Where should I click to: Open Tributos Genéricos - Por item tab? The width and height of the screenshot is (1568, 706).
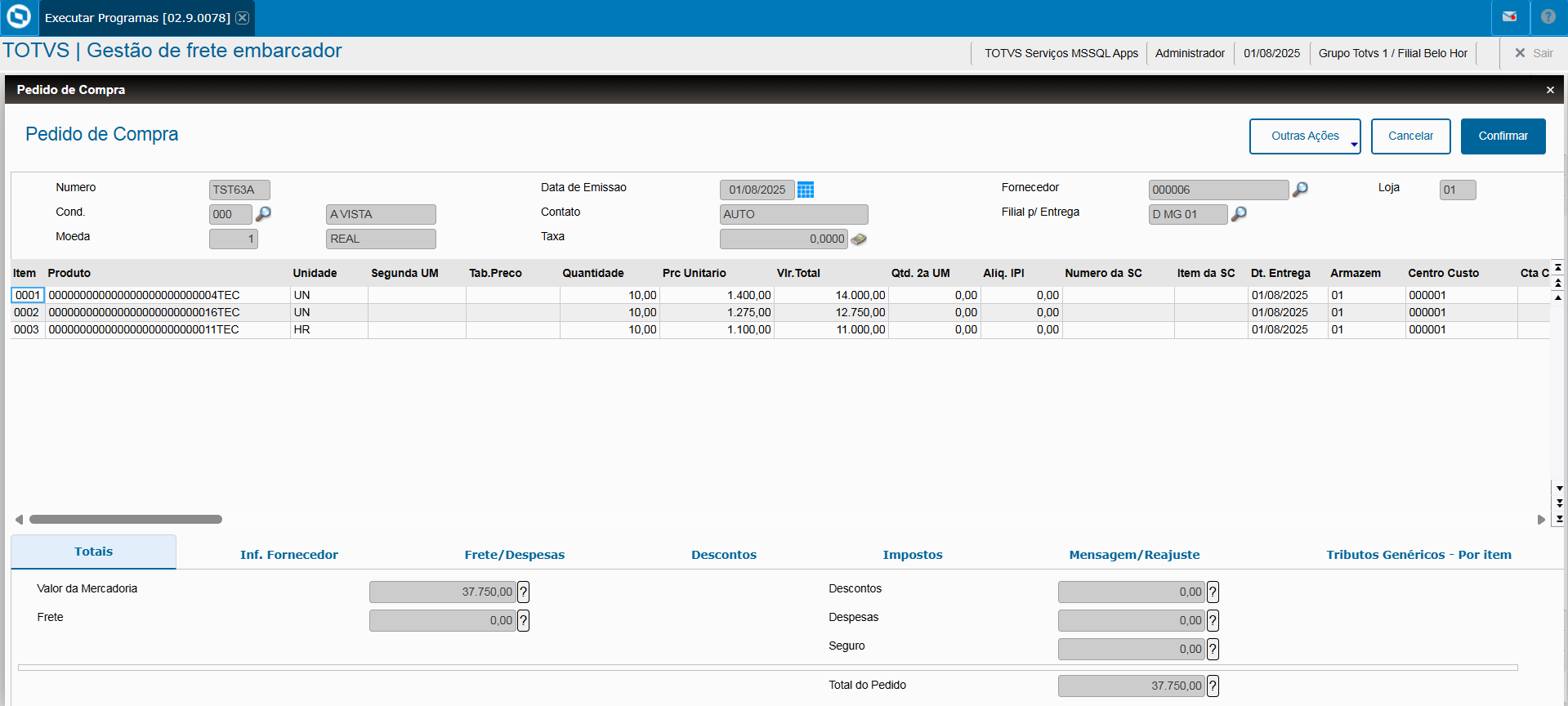1419,555
